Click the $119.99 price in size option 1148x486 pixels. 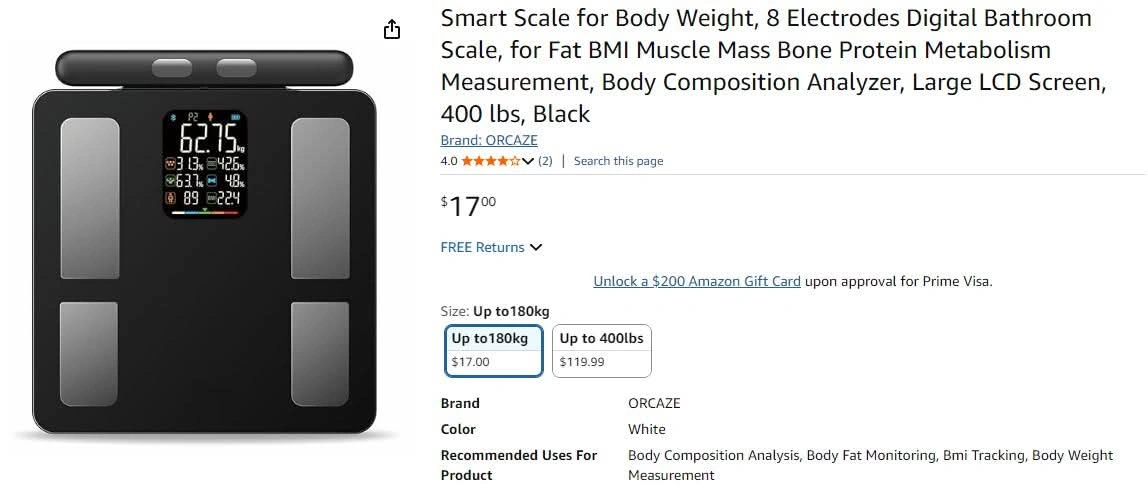(582, 362)
